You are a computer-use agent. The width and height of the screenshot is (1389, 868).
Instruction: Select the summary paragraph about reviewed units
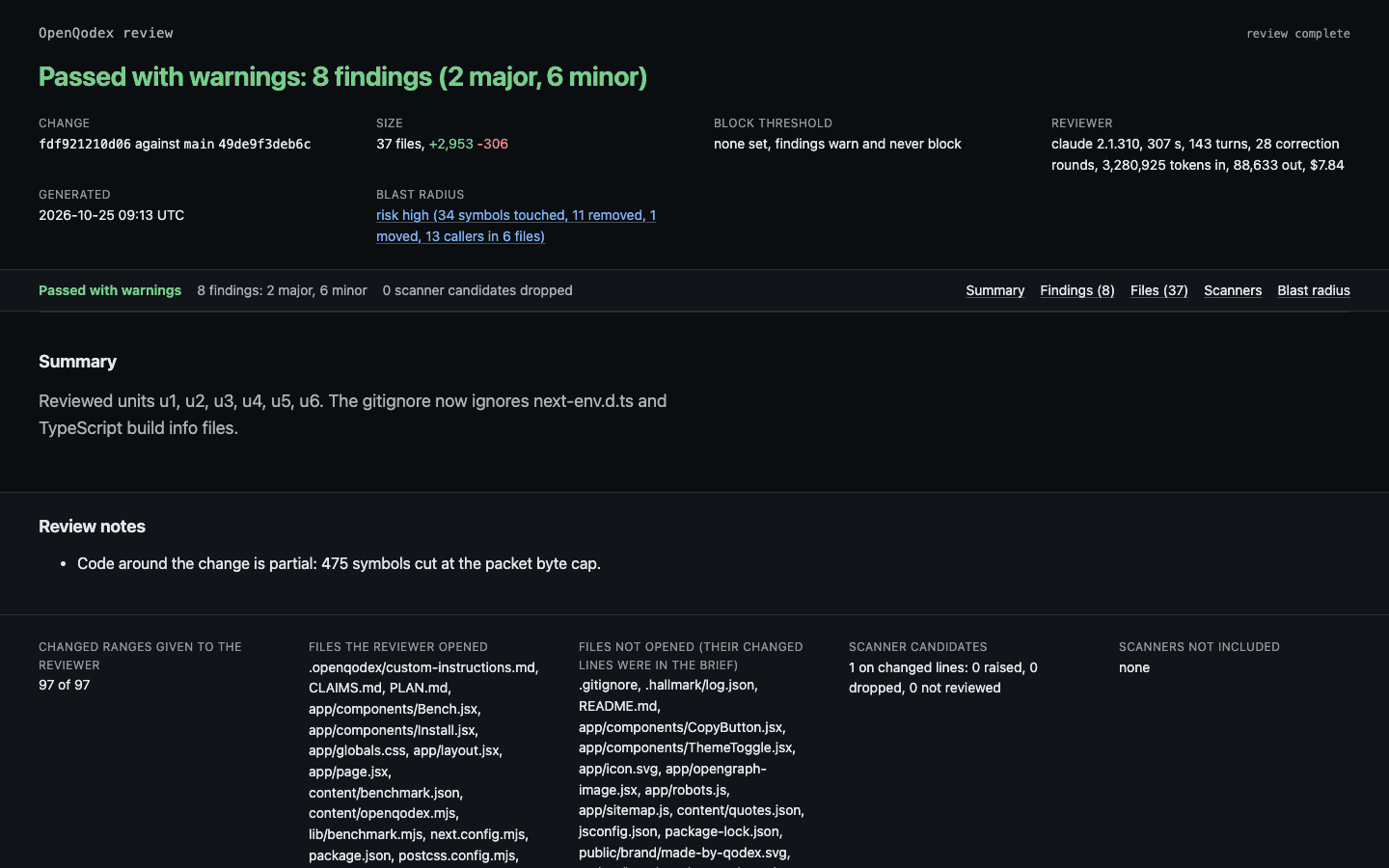coord(353,414)
